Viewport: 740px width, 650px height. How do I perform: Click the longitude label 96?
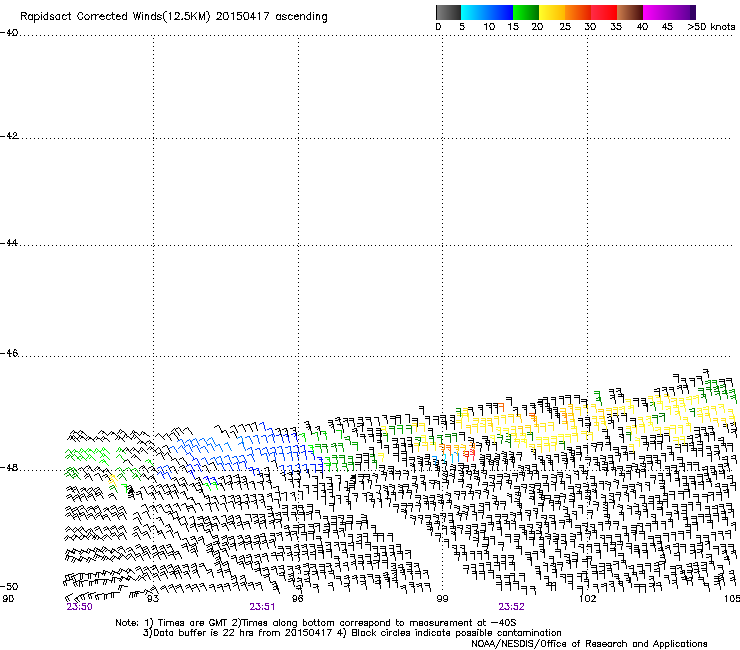click(x=298, y=599)
